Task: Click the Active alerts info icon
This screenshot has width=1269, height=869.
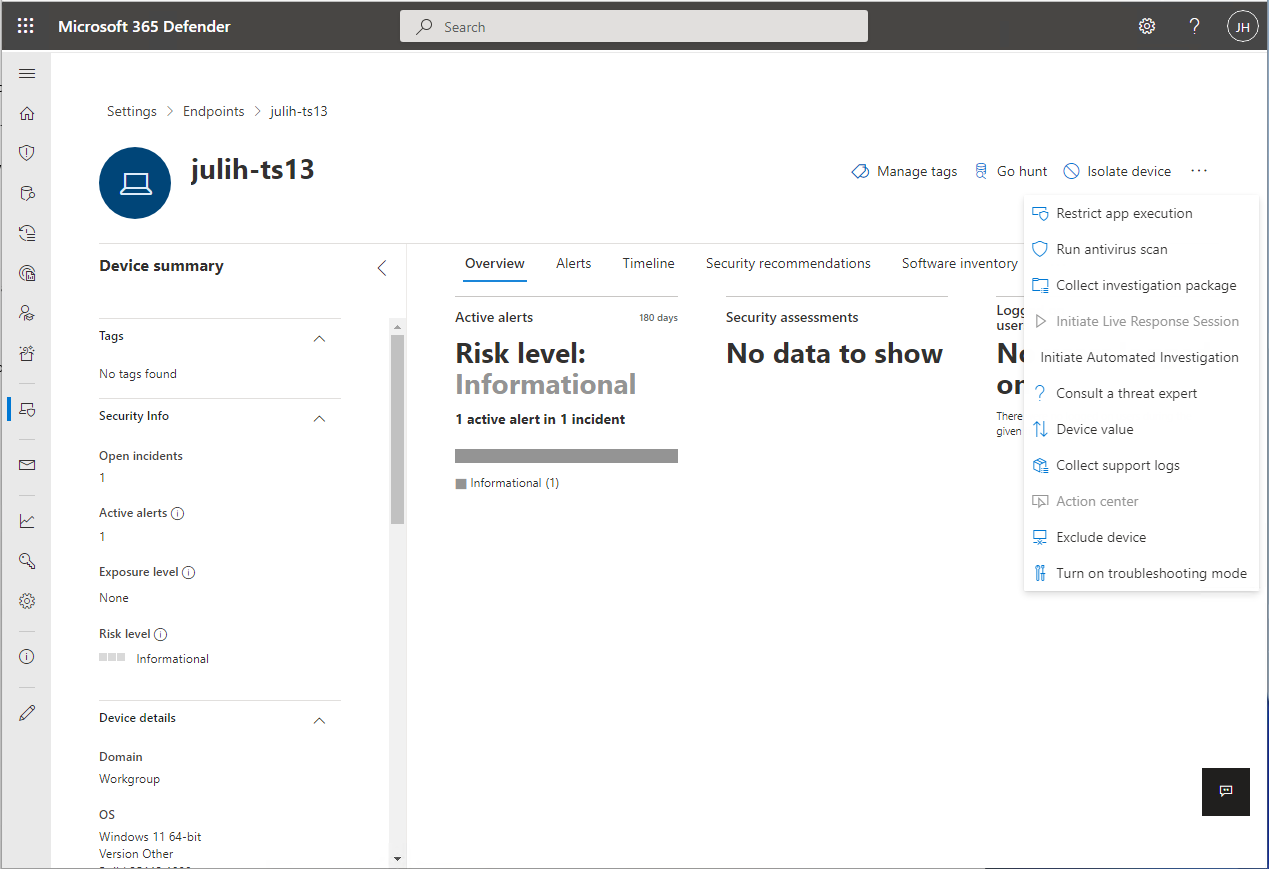Action: click(178, 513)
